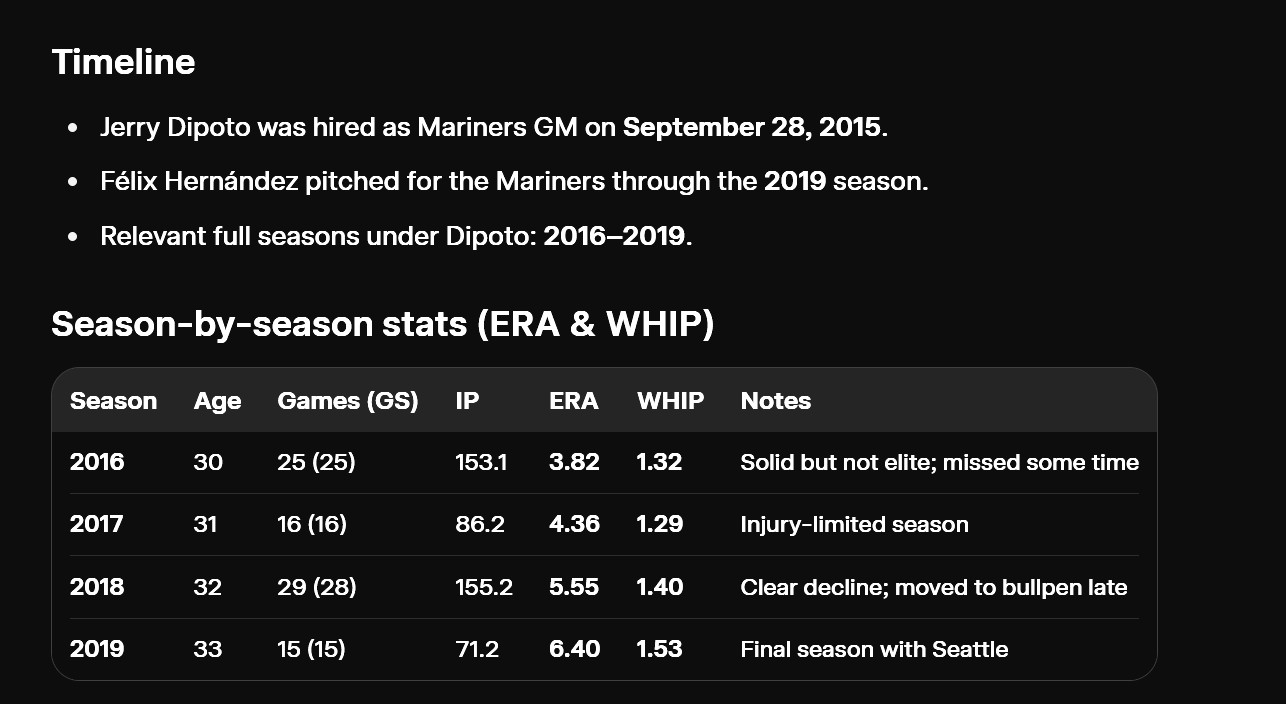Click the 1.53 WHIP value
The width and height of the screenshot is (1286, 704).
[x=659, y=649]
